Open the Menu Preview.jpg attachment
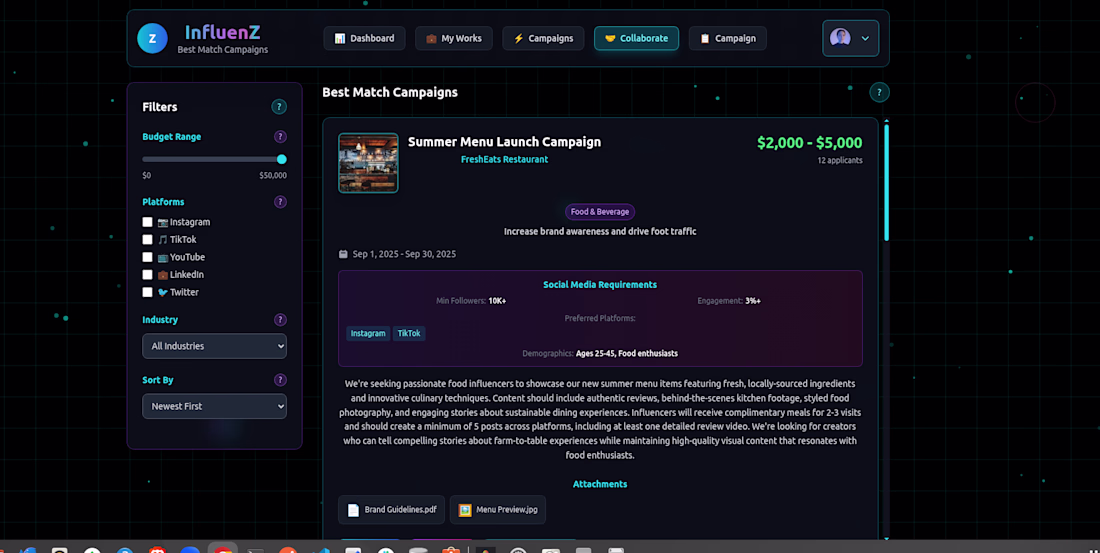The height and width of the screenshot is (553, 1100). [498, 509]
